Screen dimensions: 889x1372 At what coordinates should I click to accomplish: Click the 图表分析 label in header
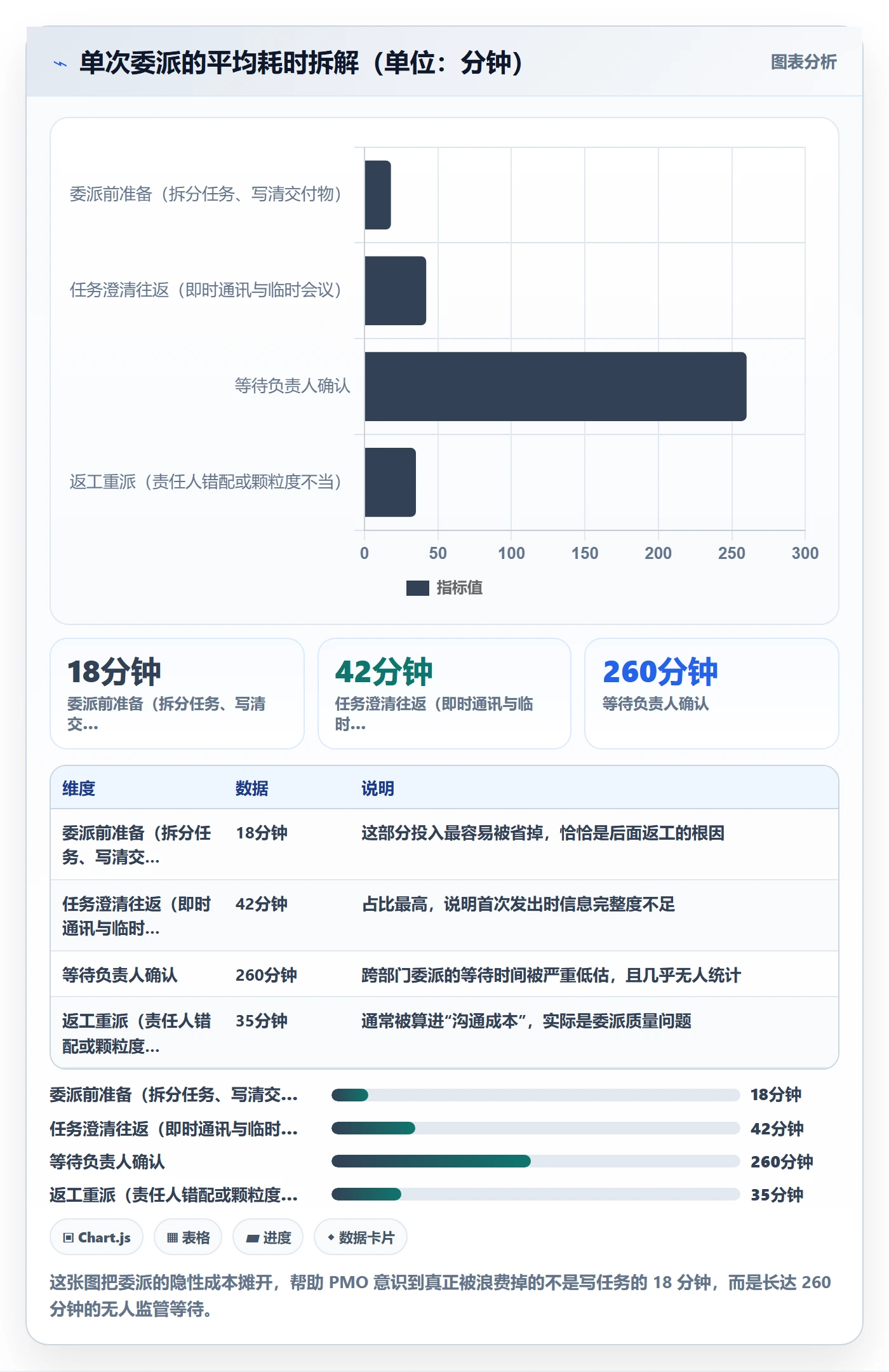803,62
